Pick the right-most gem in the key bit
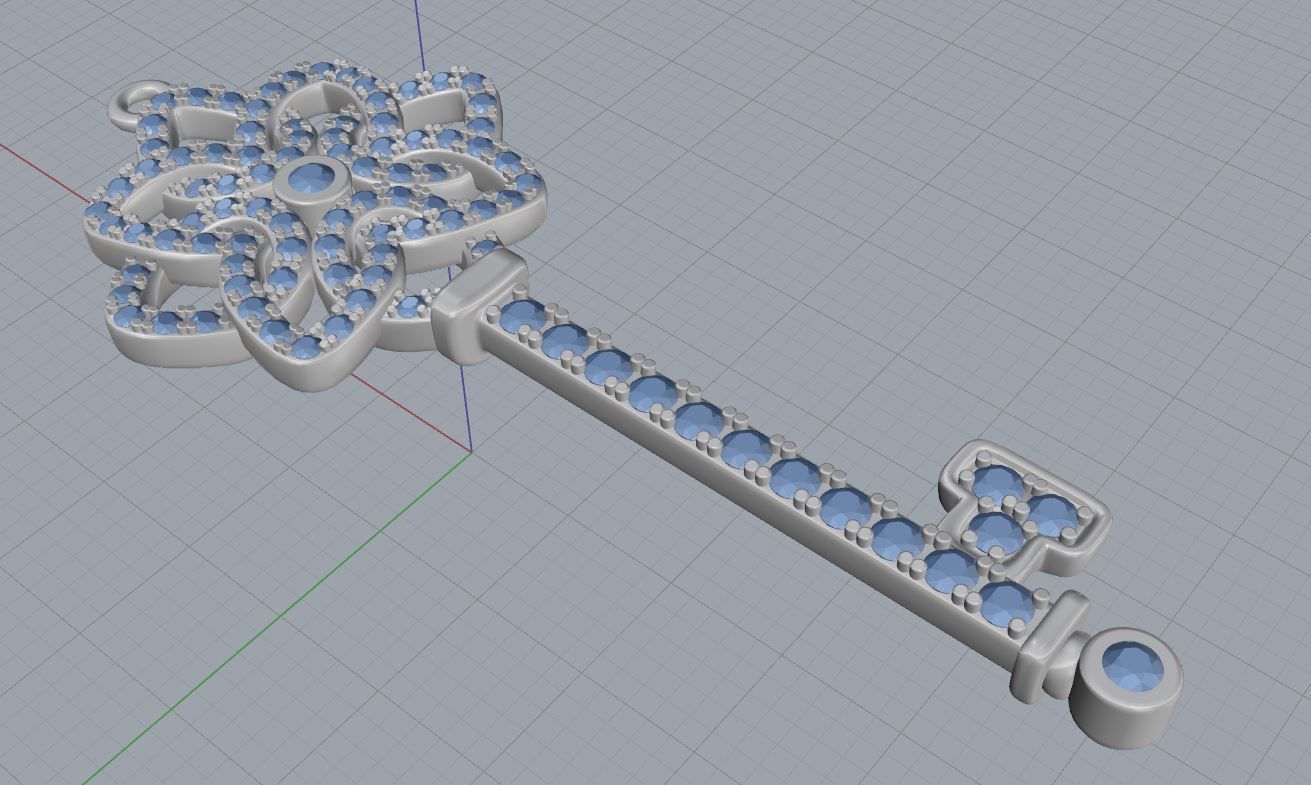 click(x=1054, y=514)
